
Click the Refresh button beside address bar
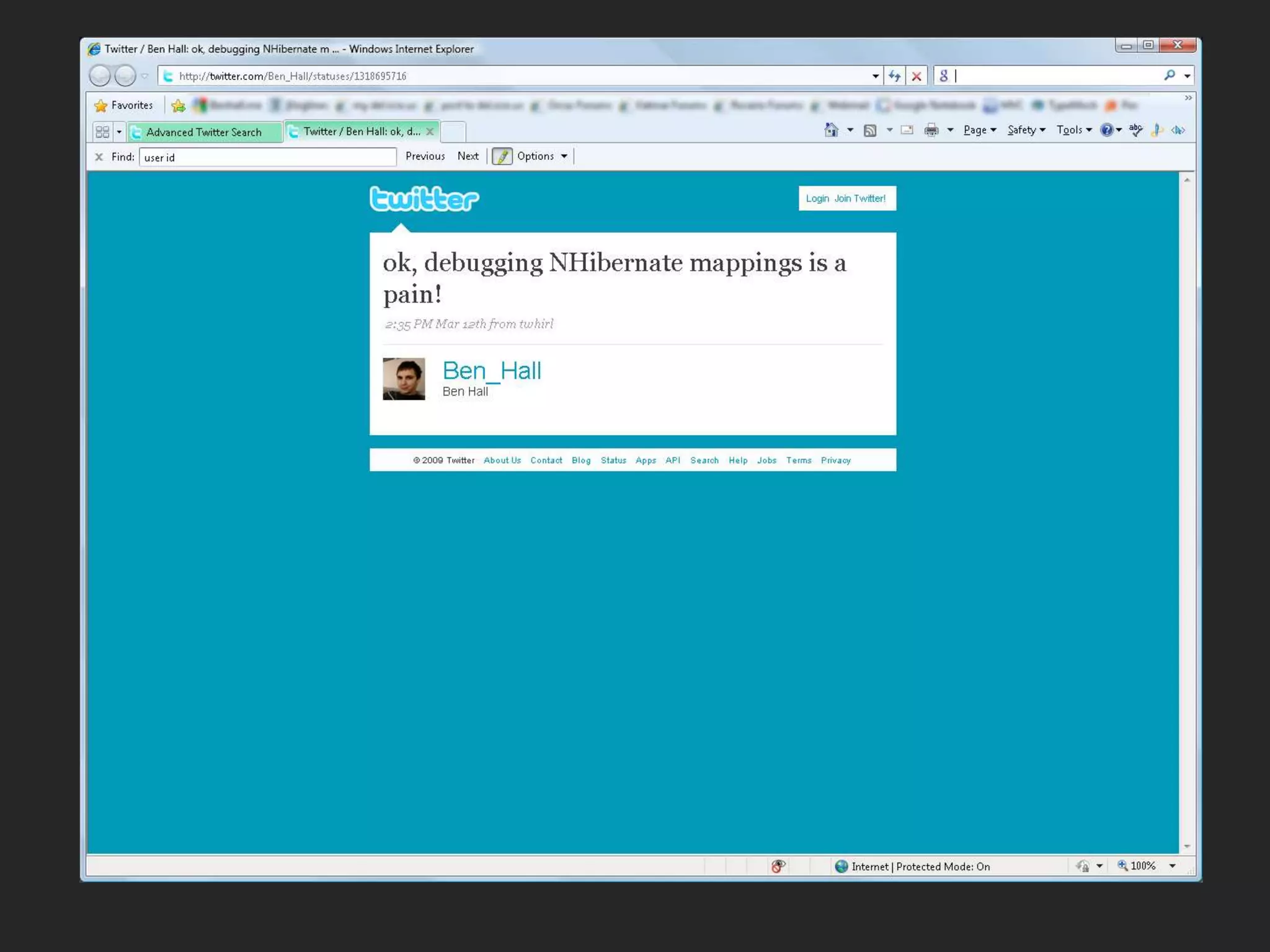coord(894,76)
